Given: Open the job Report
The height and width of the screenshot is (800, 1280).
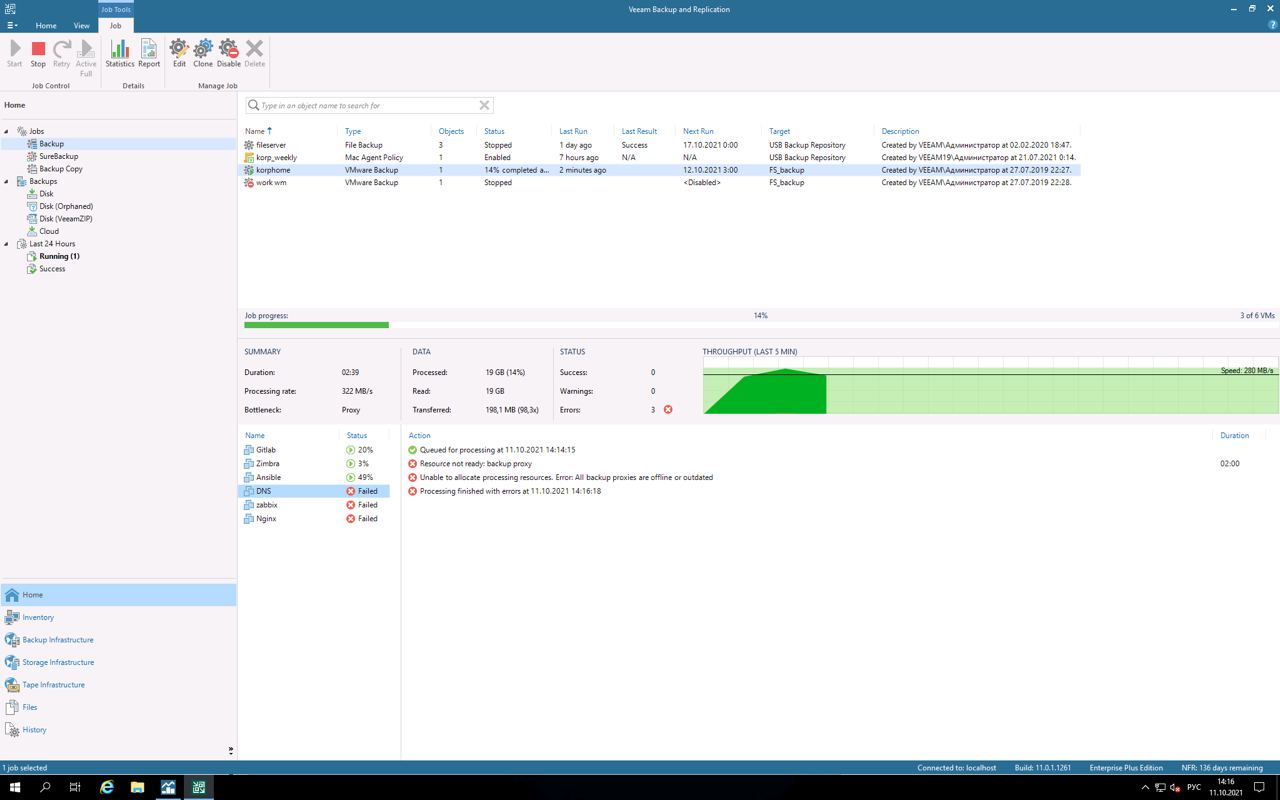Looking at the screenshot, I should 149,53.
